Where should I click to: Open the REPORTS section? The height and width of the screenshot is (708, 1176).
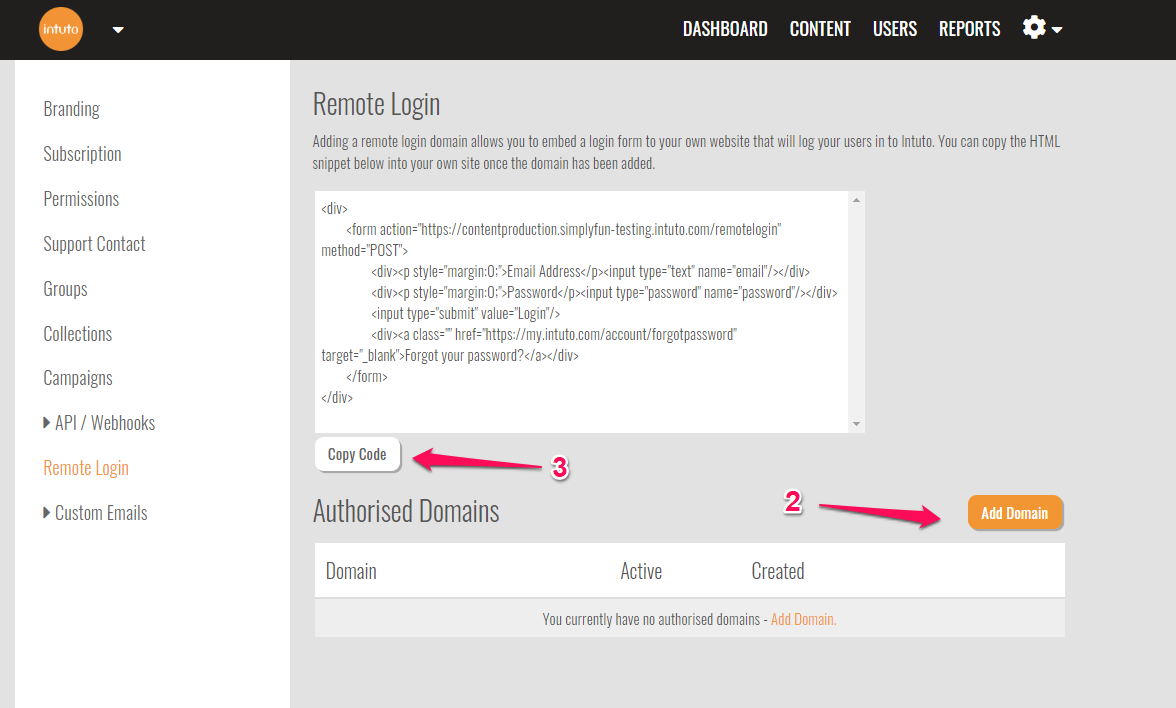[969, 28]
